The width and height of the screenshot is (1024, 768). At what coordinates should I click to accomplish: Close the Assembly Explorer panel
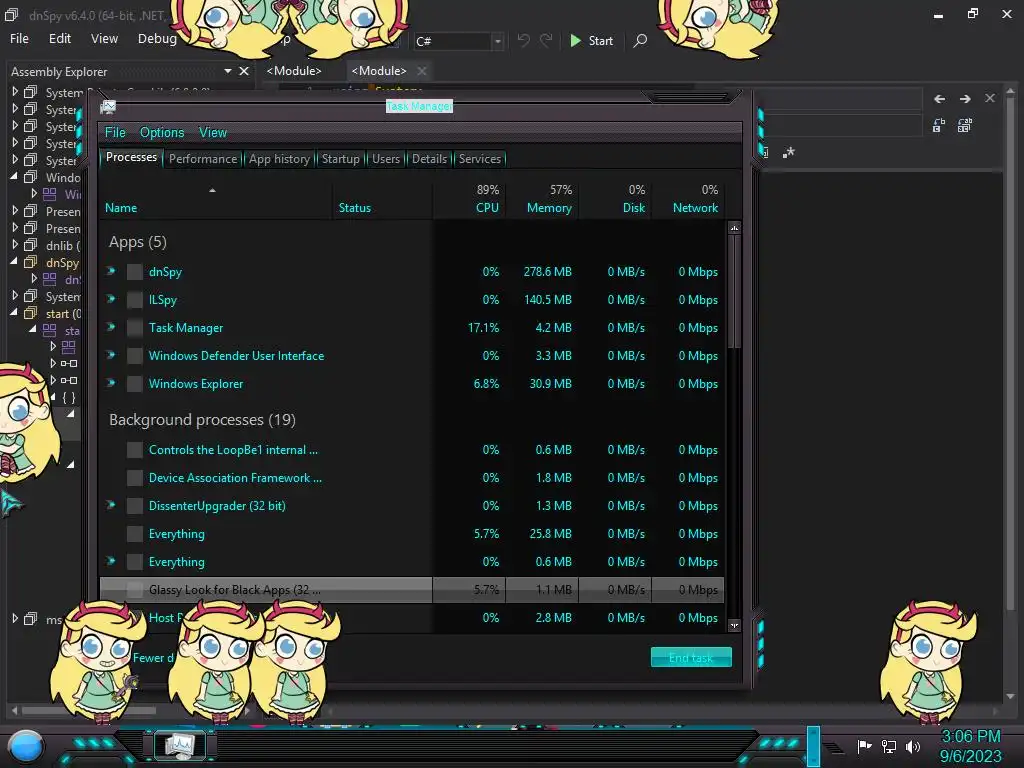pos(244,71)
